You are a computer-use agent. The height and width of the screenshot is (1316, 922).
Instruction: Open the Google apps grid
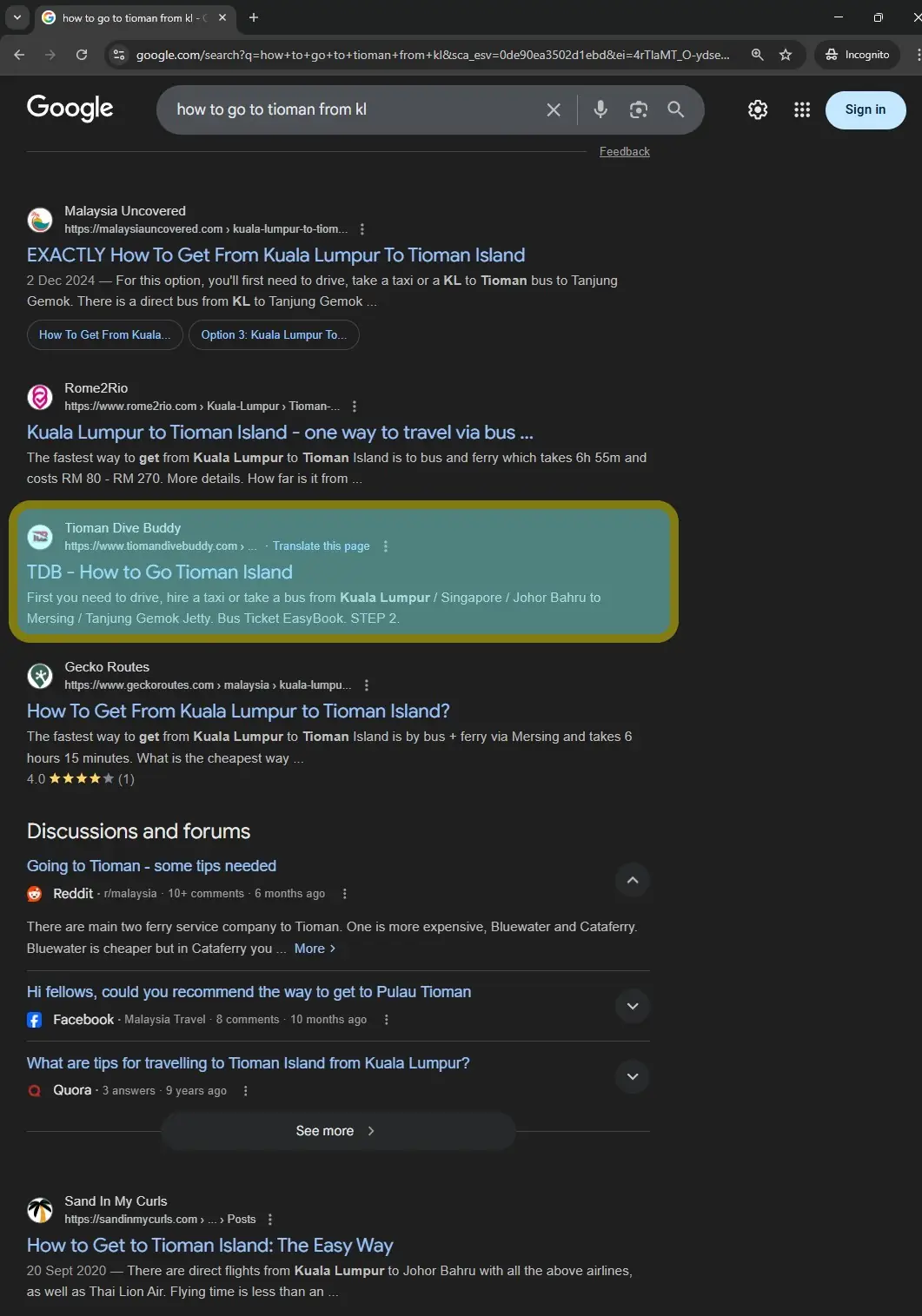[x=802, y=109]
